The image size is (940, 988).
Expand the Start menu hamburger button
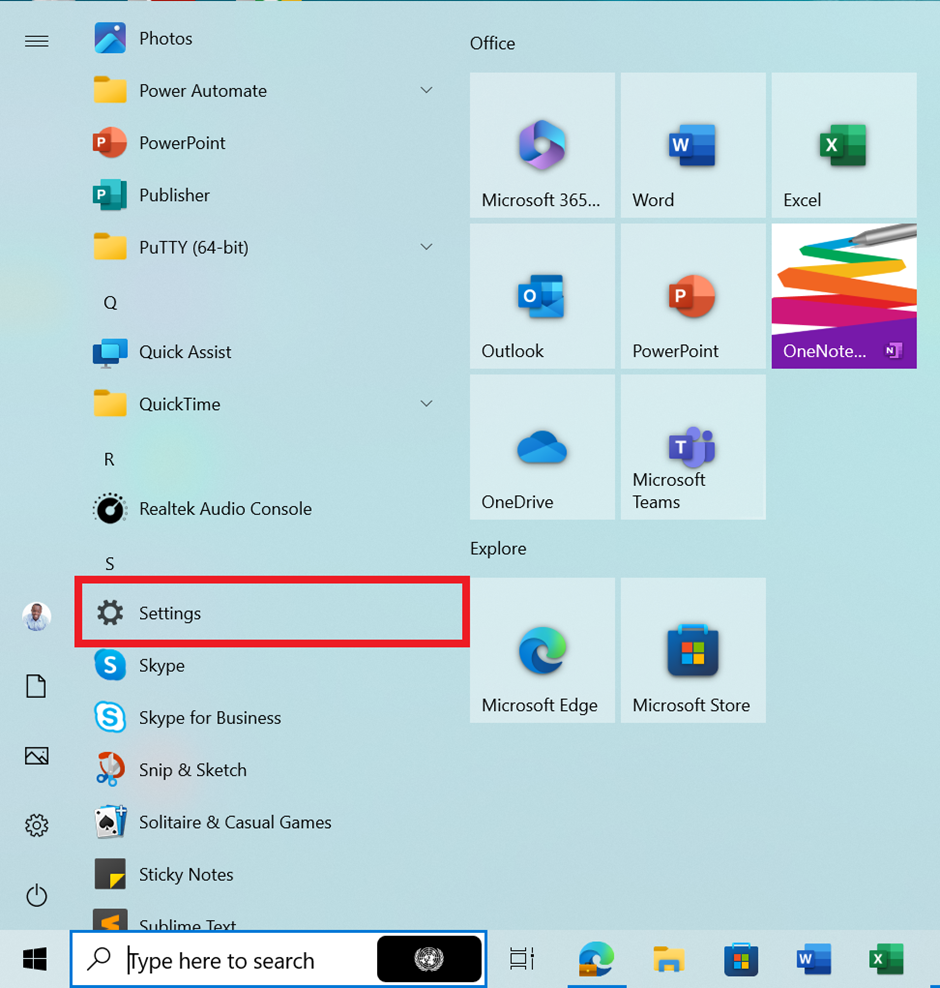[37, 42]
